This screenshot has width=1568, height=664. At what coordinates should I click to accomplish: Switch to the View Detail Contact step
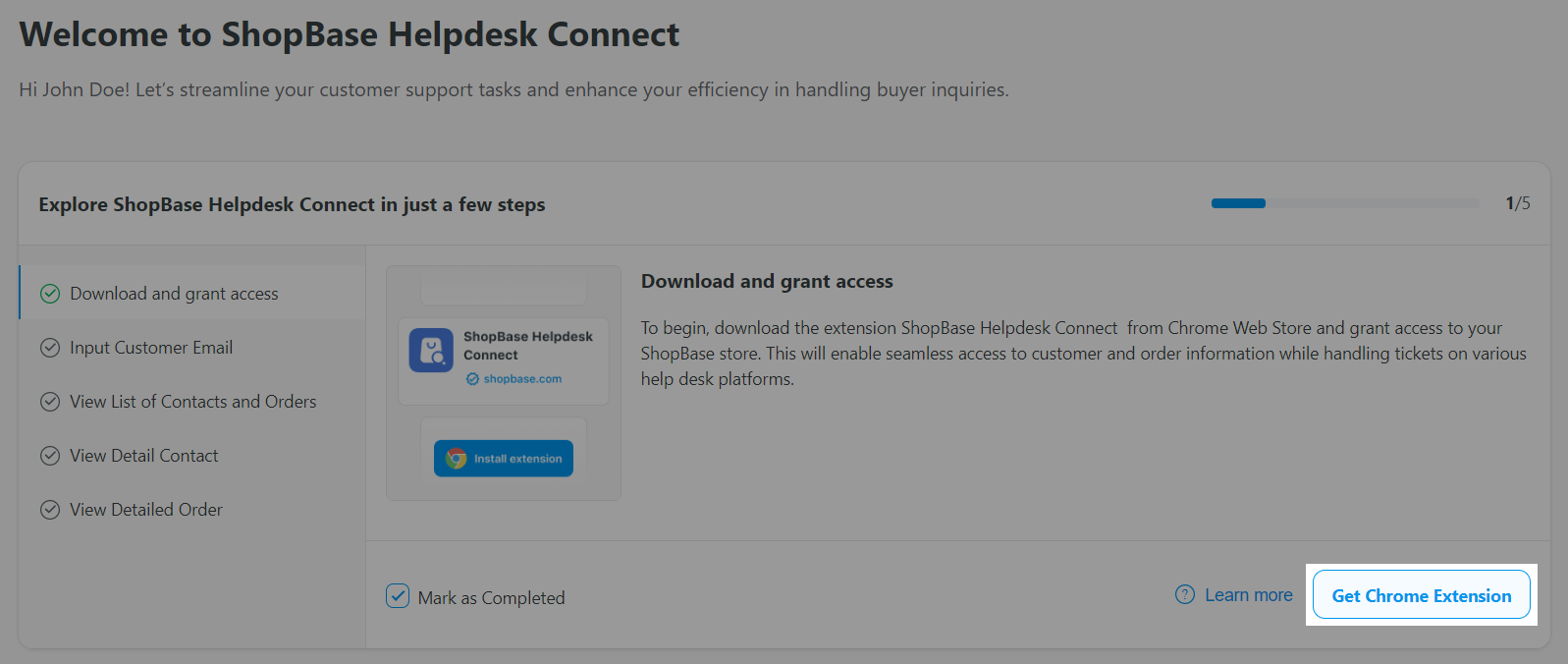(143, 456)
